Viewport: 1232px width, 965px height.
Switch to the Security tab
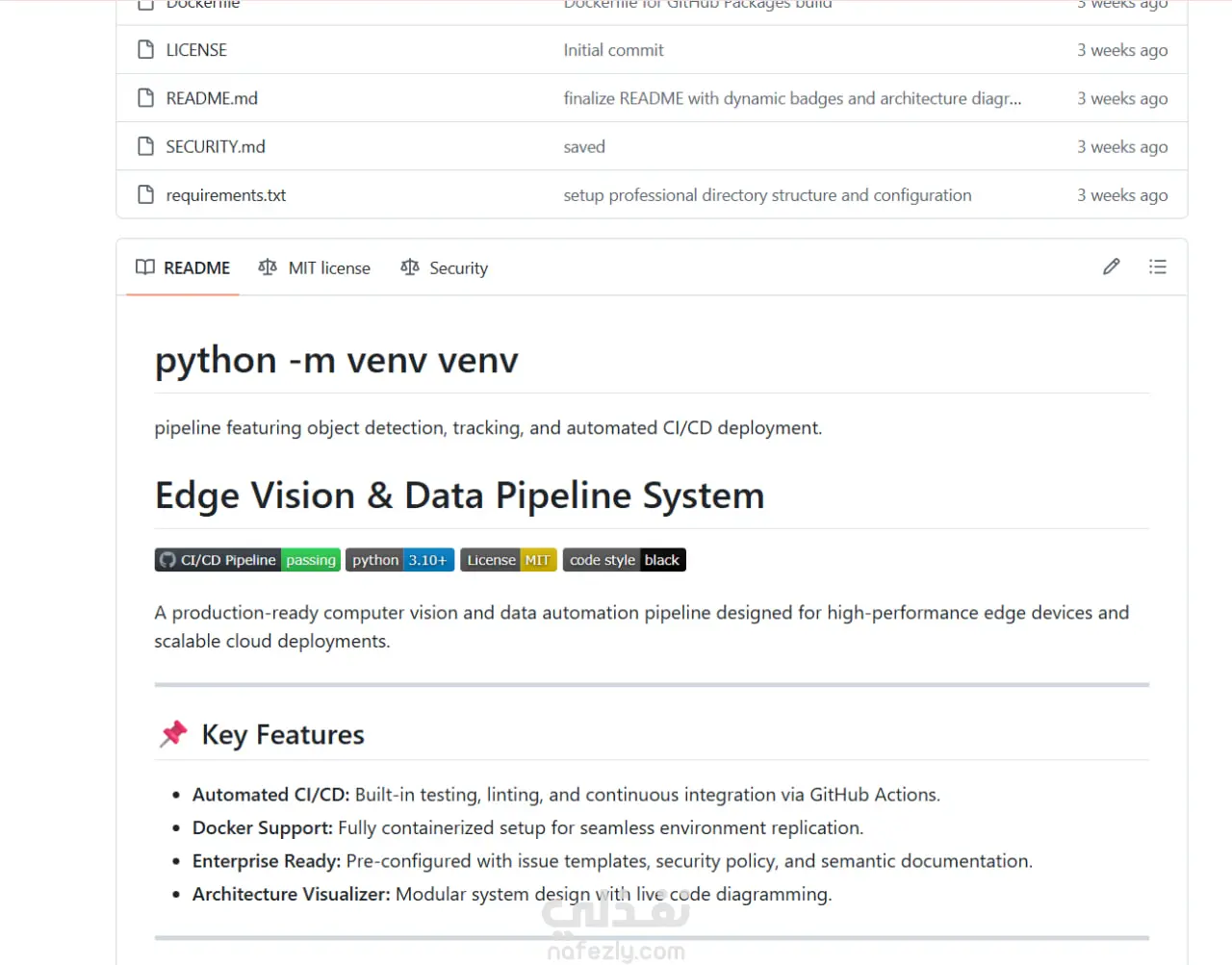tap(444, 267)
